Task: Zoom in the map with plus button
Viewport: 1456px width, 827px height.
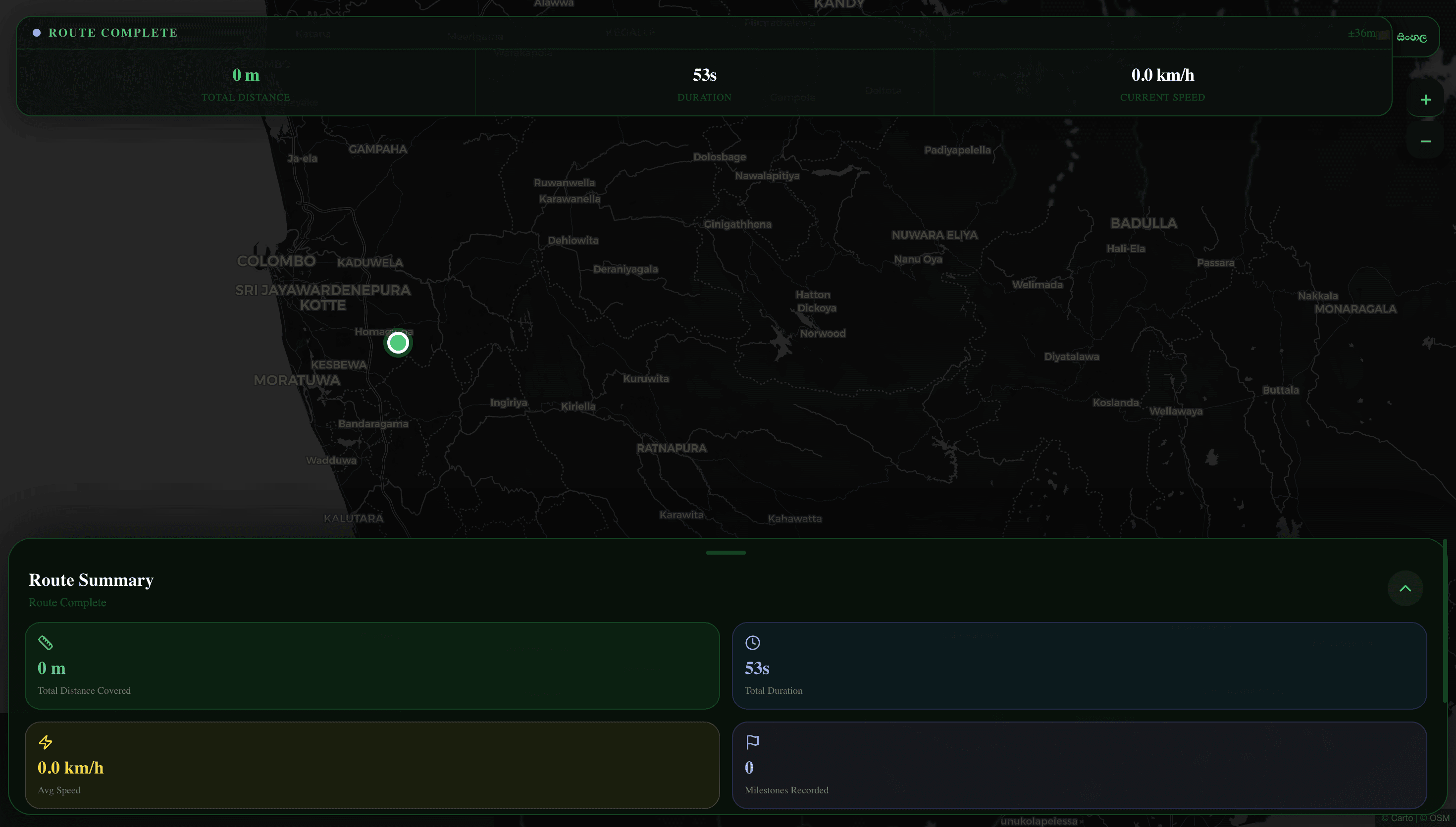Action: pyautogui.click(x=1425, y=100)
